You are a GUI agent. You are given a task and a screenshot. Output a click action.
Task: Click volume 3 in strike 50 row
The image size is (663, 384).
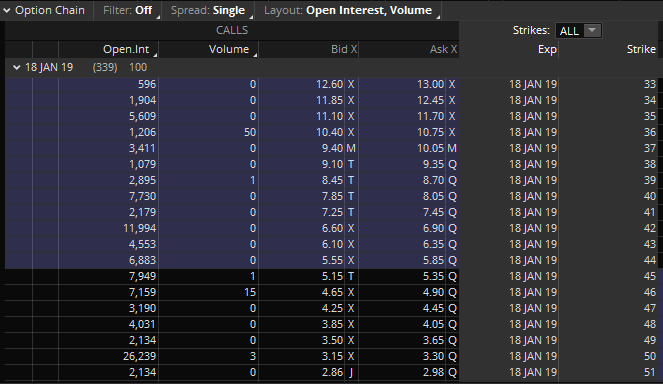point(253,357)
